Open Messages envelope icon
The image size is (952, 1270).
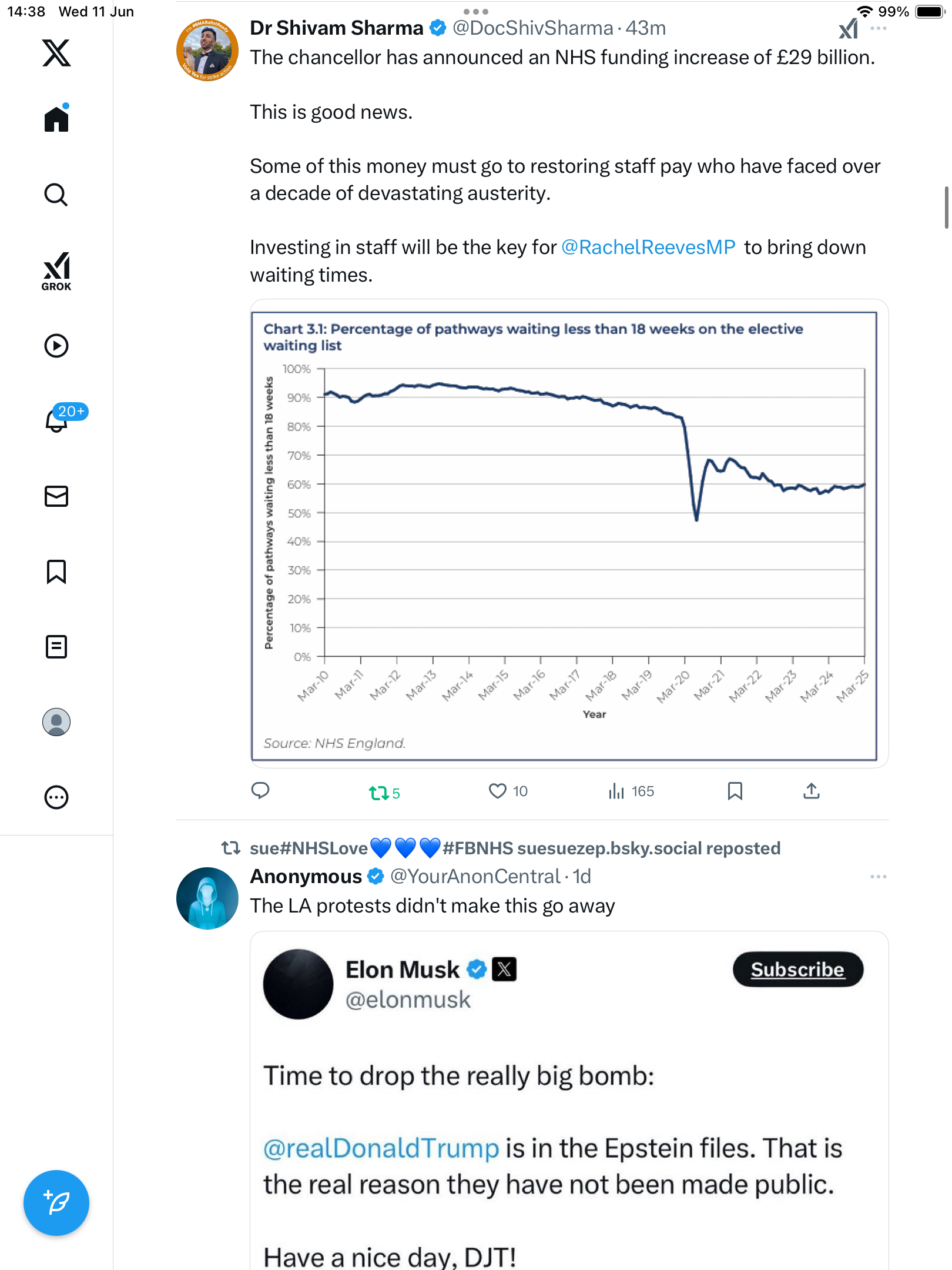pos(56,496)
